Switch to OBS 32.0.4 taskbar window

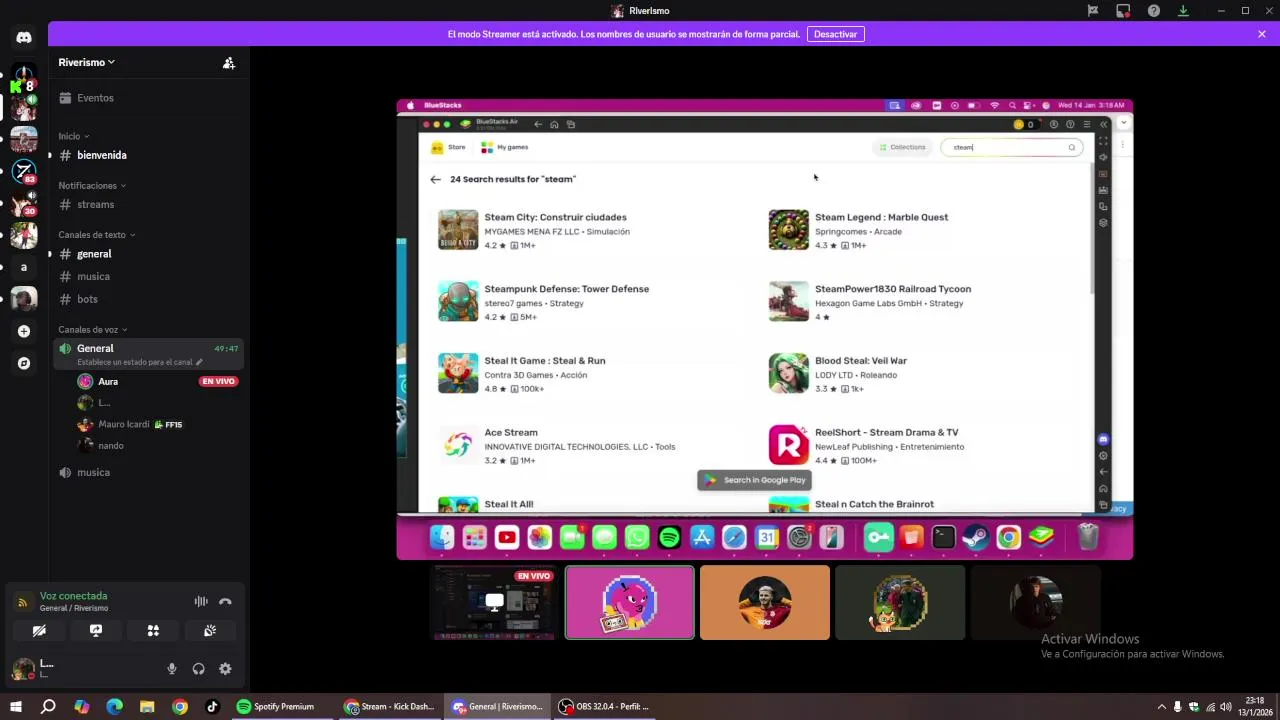[605, 706]
